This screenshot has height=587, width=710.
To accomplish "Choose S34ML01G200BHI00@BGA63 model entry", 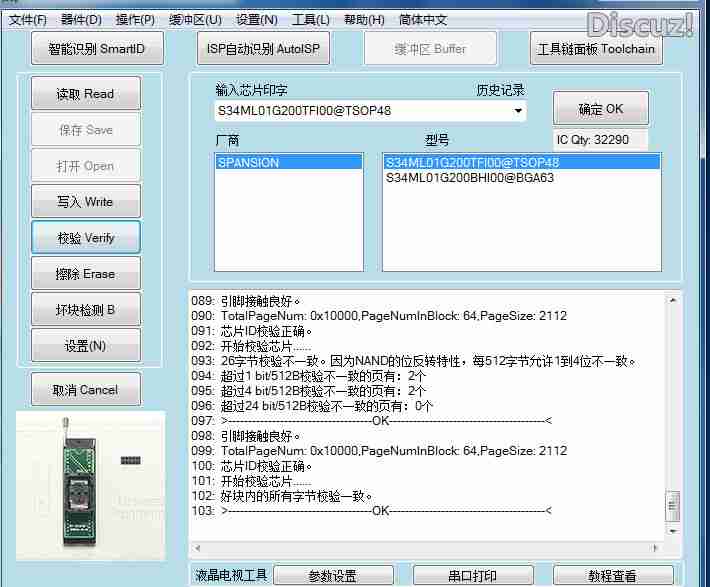I will pos(470,178).
